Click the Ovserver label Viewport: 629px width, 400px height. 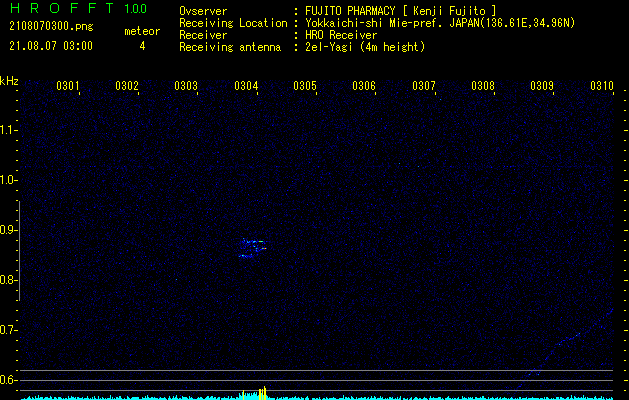coord(203,11)
